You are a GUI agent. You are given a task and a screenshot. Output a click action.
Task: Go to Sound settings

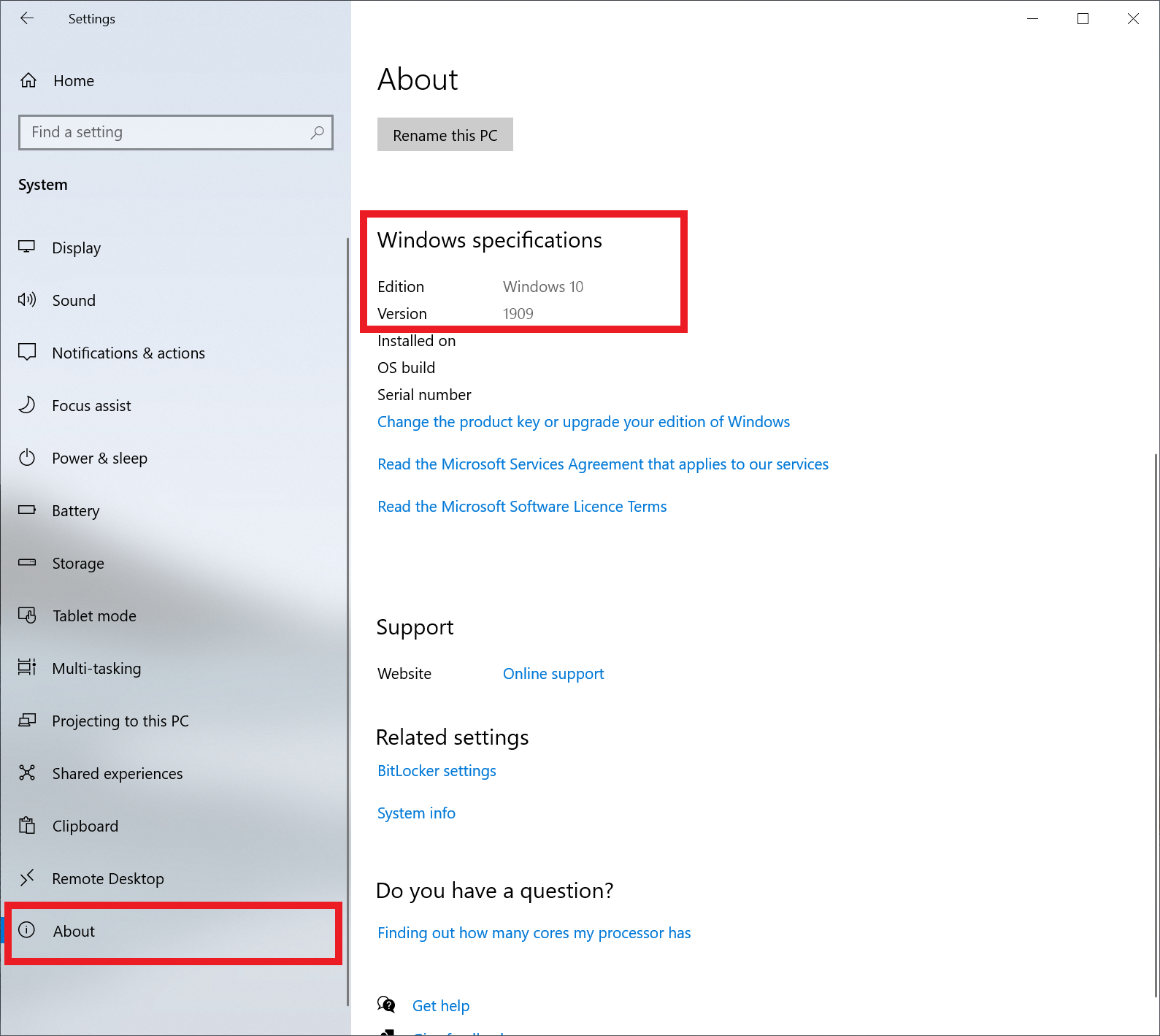[174, 300]
